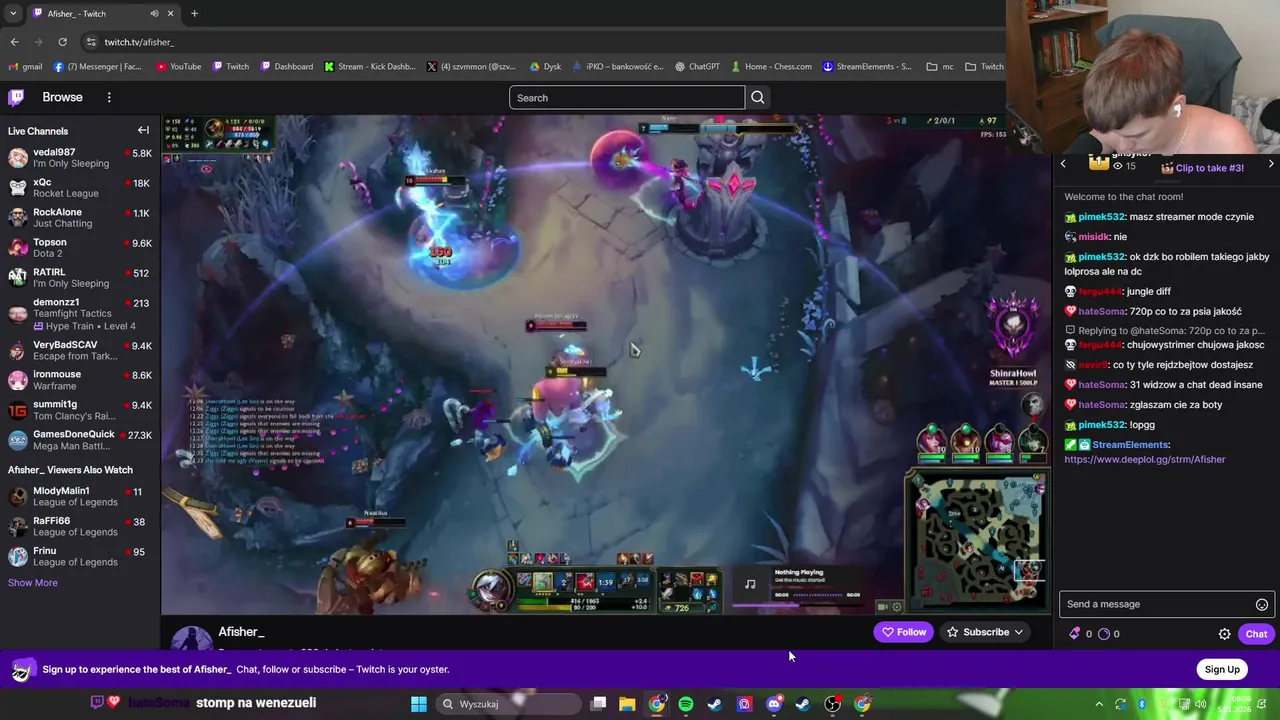Click StreamElements username in chat
Viewport: 1280px width, 720px height.
coord(1130,445)
